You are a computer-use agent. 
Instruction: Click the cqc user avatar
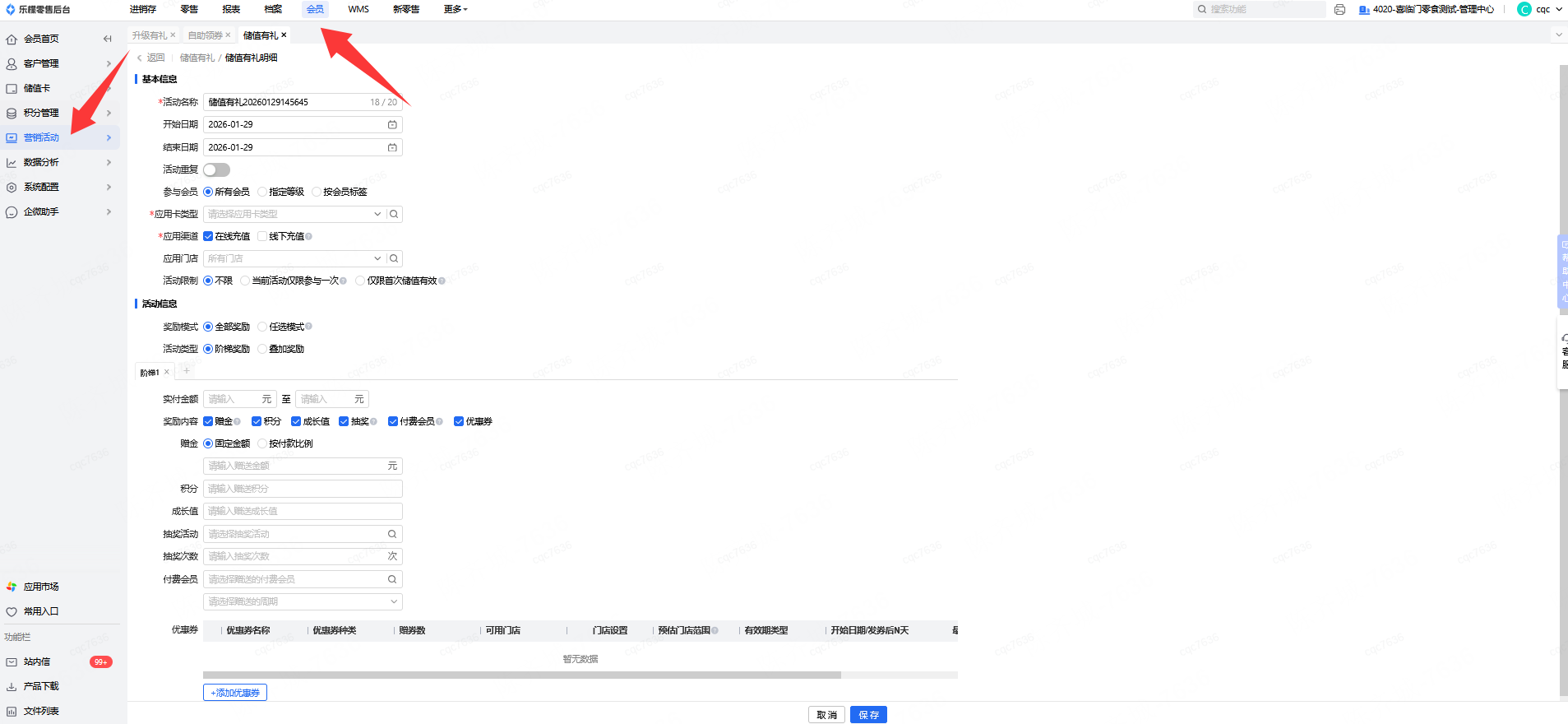pos(1524,9)
